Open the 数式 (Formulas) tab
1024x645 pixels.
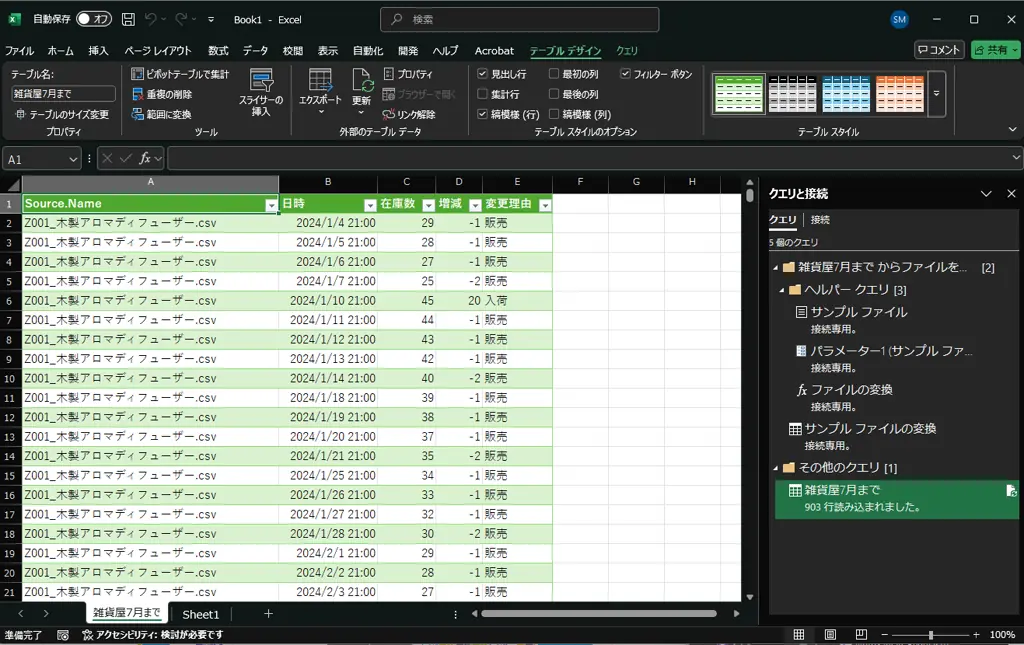(218, 50)
